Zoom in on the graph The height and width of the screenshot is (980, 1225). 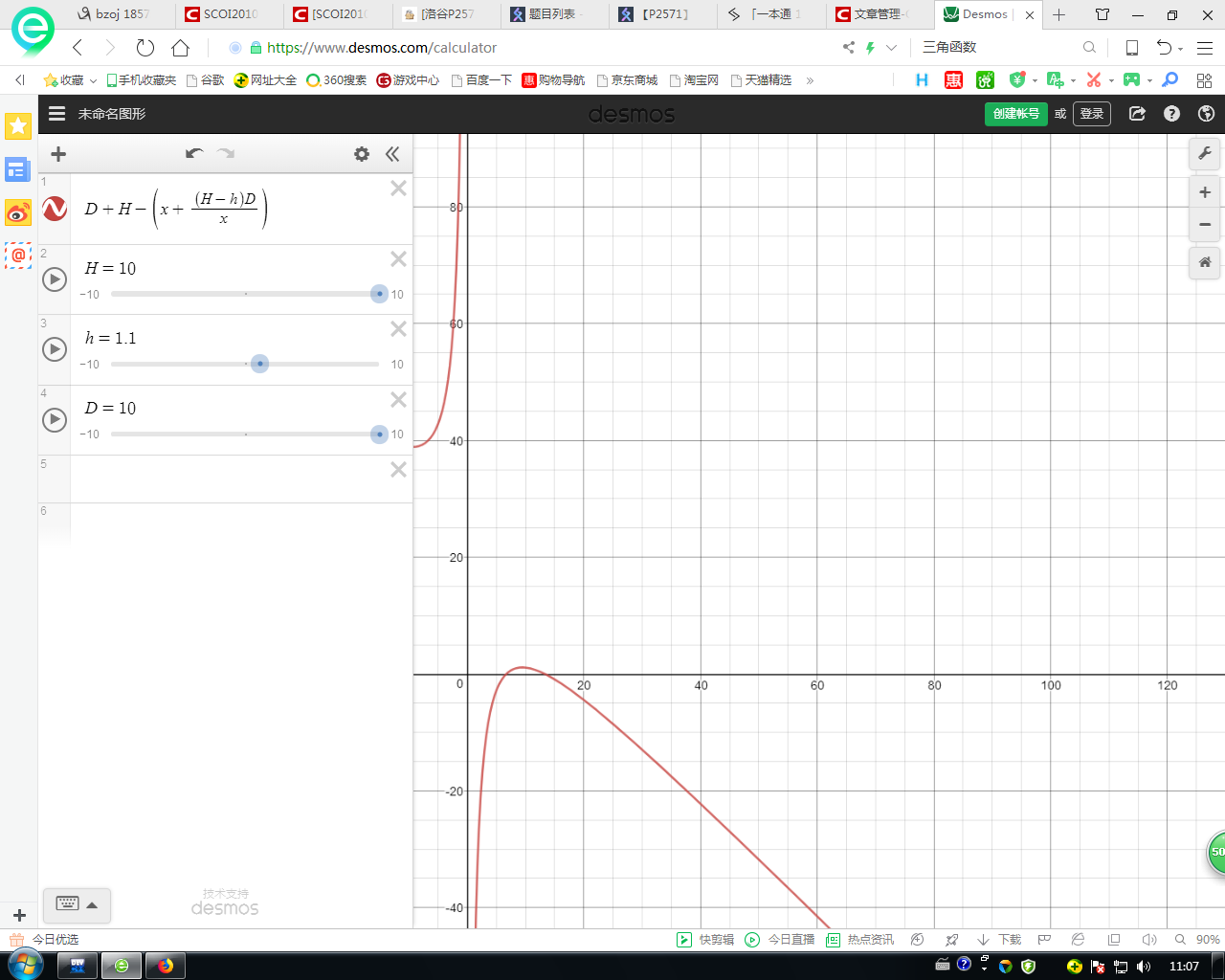click(1205, 192)
